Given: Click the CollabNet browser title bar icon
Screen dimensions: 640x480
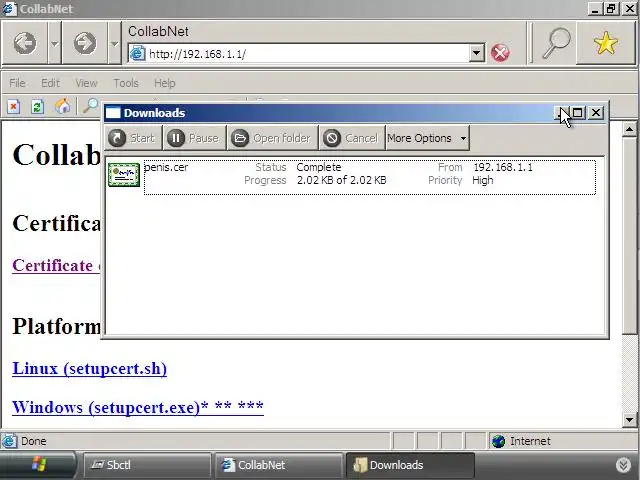Looking at the screenshot, I should 9,9.
